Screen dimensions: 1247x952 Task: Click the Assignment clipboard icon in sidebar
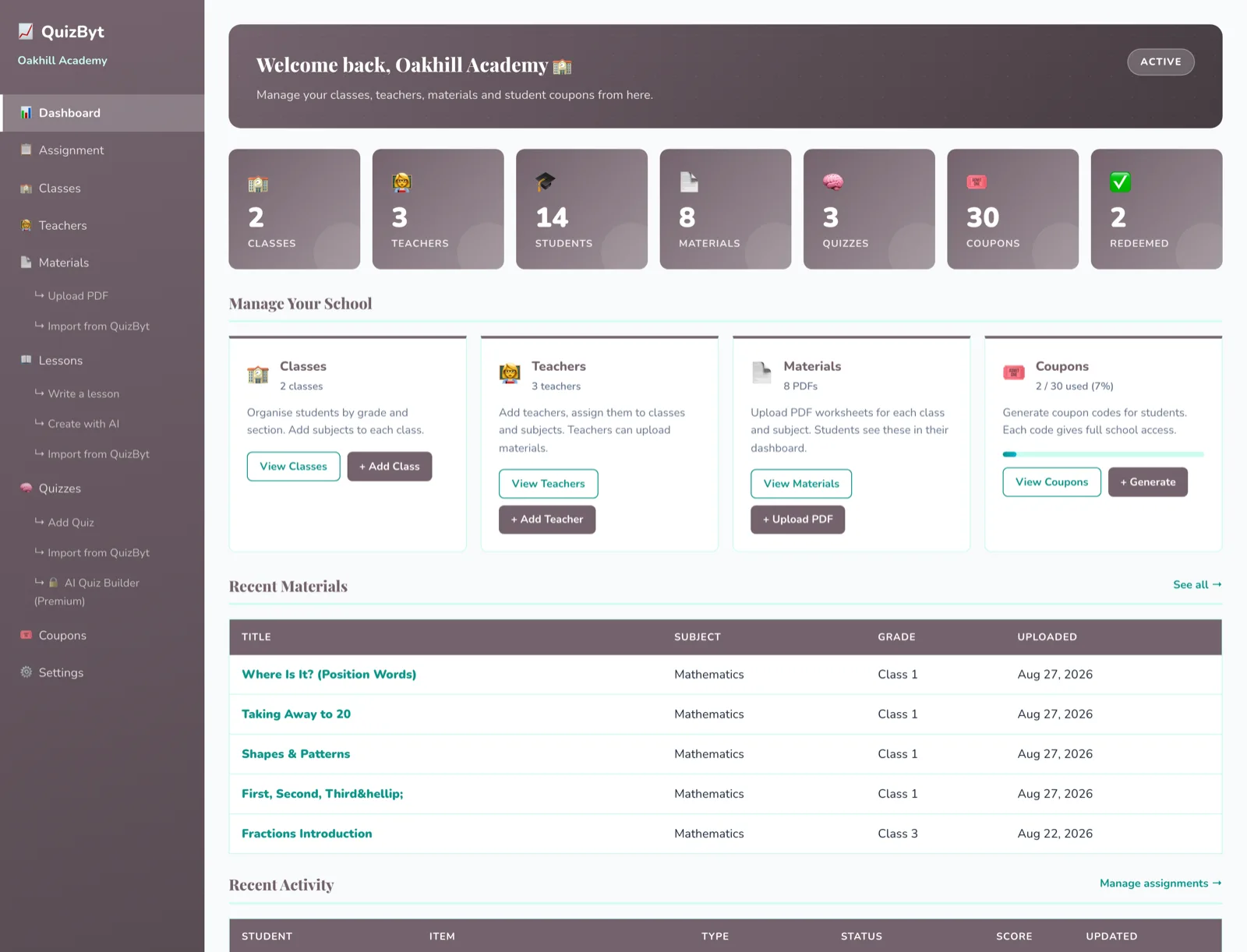(26, 150)
